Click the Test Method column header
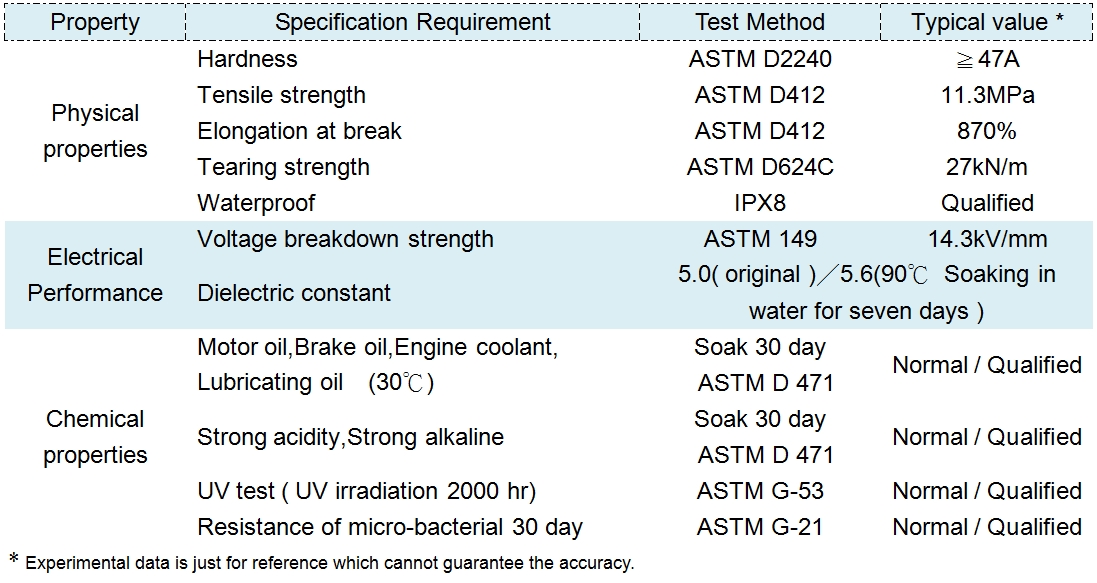Image resolution: width=1097 pixels, height=583 pixels. pos(760,22)
